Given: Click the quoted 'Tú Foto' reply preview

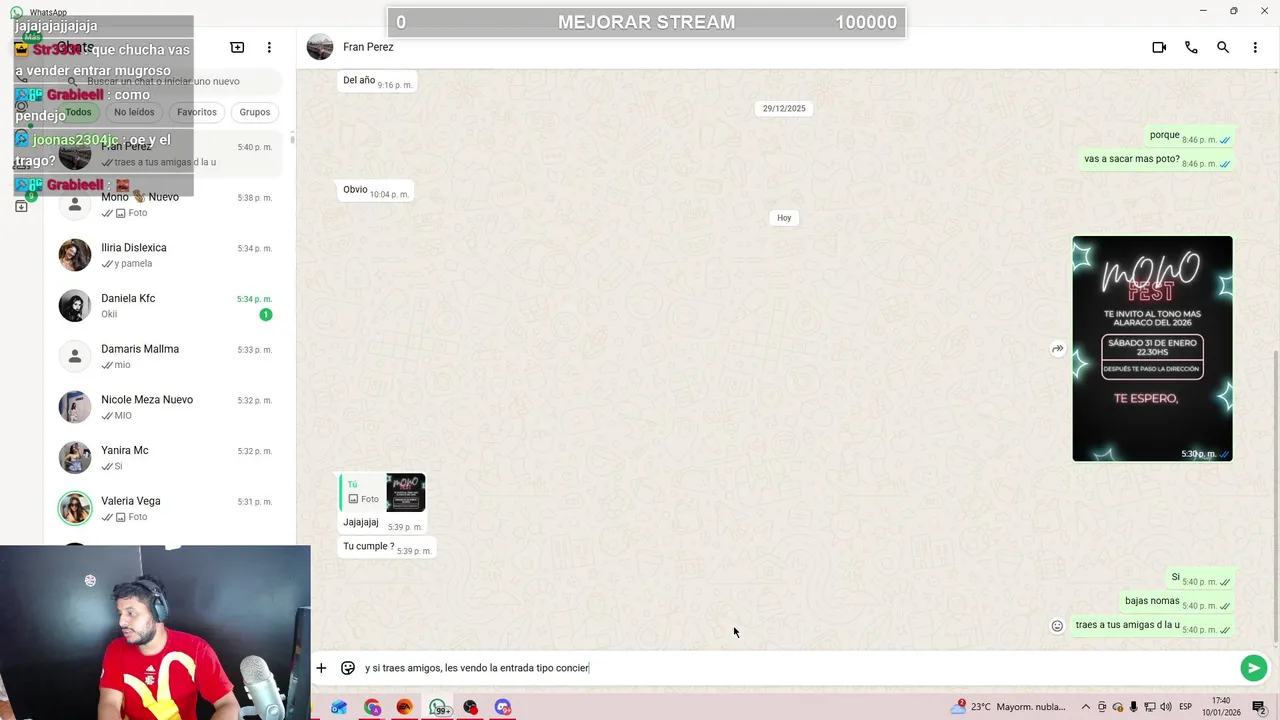Looking at the screenshot, I should 383,493.
